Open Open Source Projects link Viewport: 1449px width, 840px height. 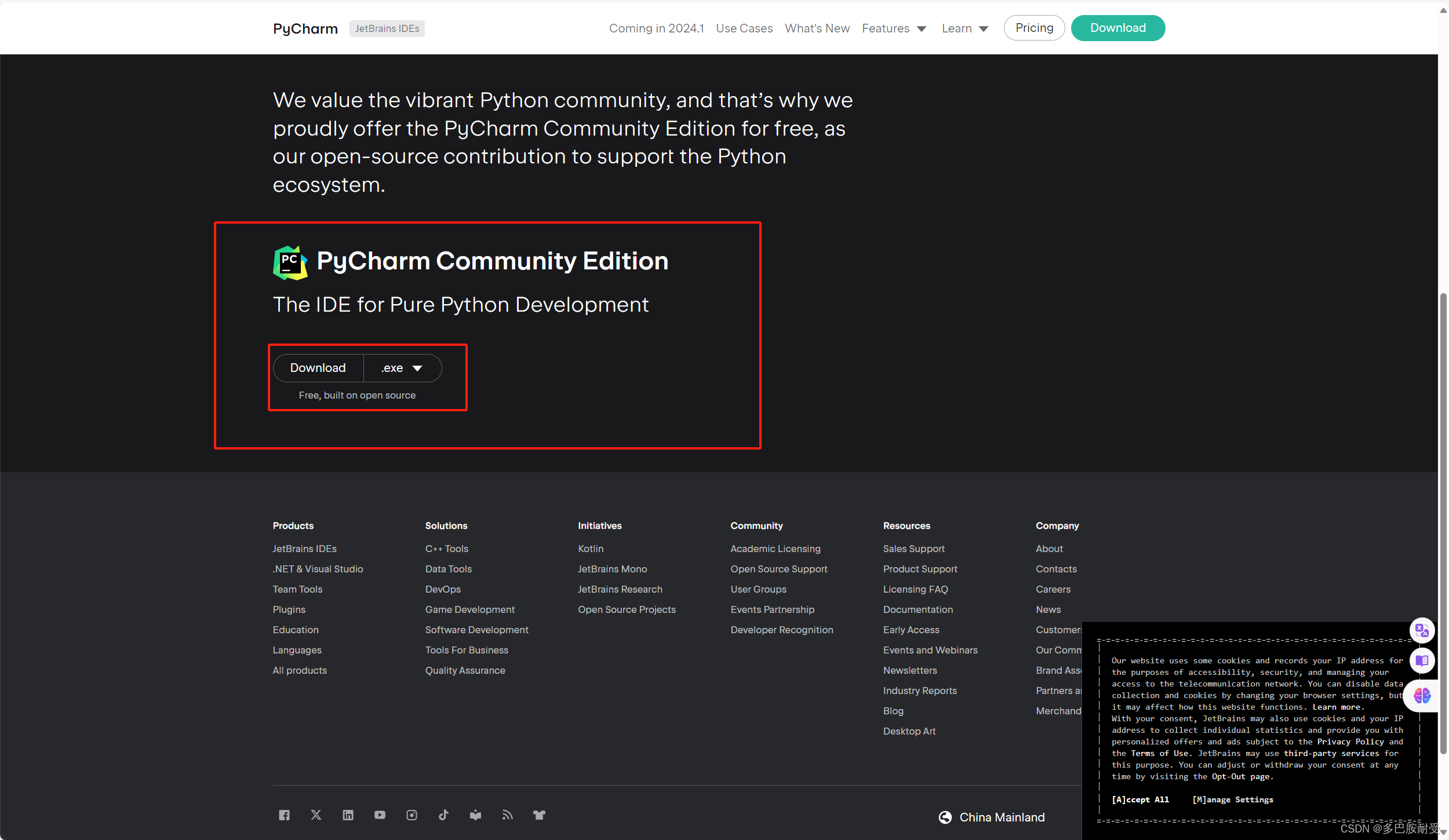pos(627,609)
